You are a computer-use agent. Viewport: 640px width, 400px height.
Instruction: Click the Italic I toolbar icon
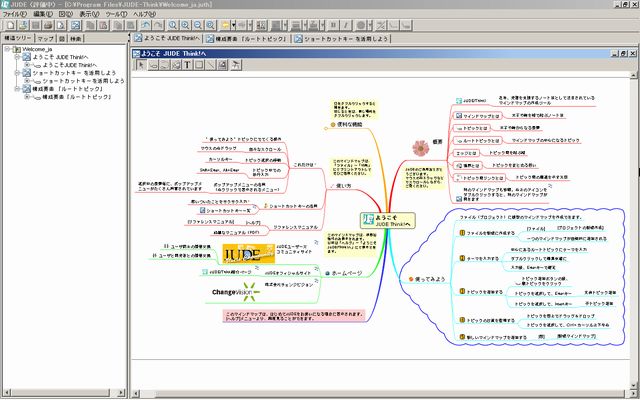click(x=345, y=25)
